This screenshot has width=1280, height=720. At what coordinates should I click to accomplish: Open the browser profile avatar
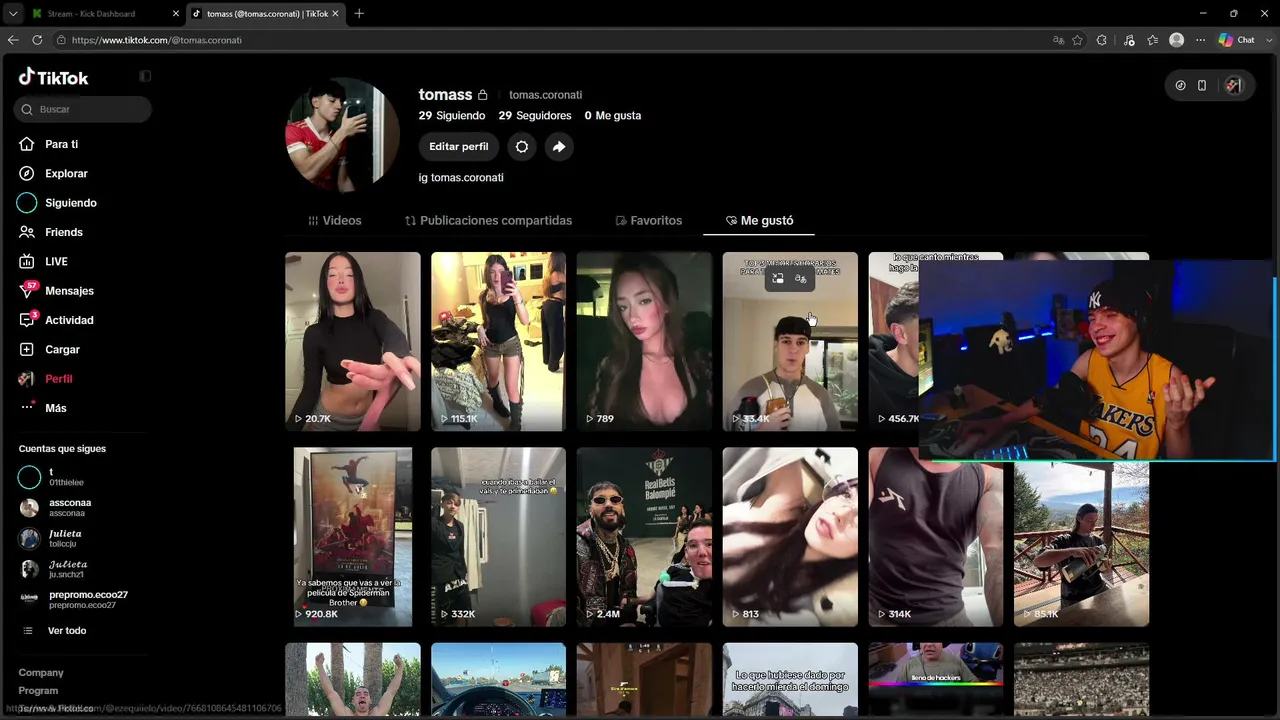click(1177, 40)
